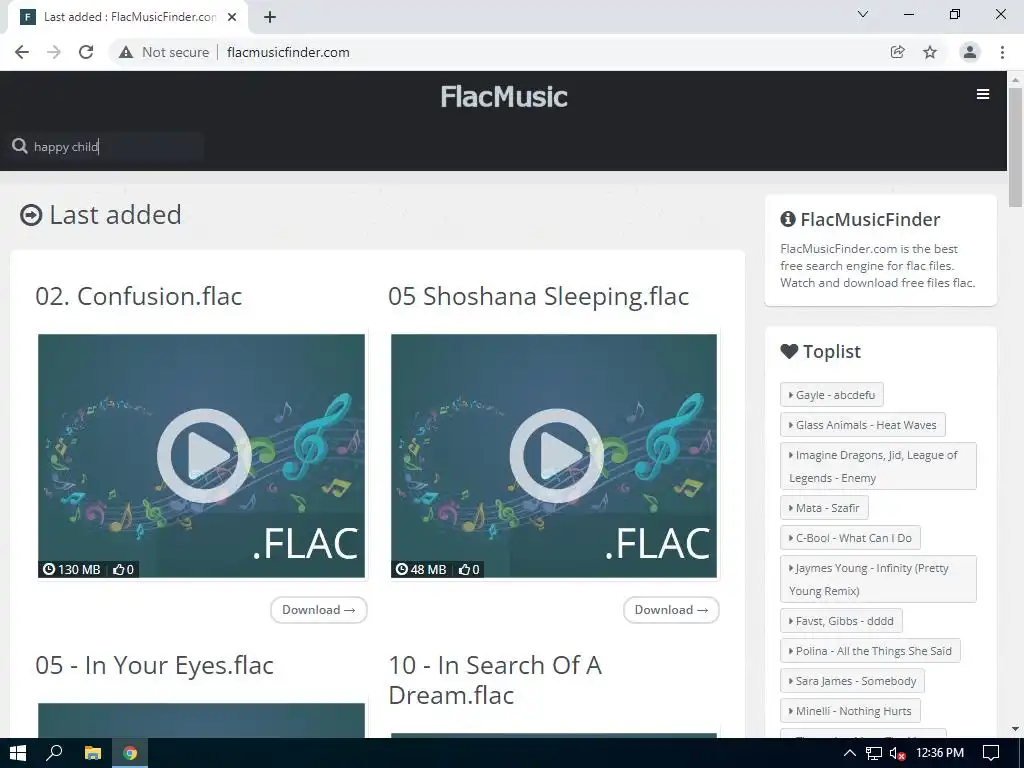Click the Chrome taskbar icon
Screen dimensions: 1024x768
(130, 753)
